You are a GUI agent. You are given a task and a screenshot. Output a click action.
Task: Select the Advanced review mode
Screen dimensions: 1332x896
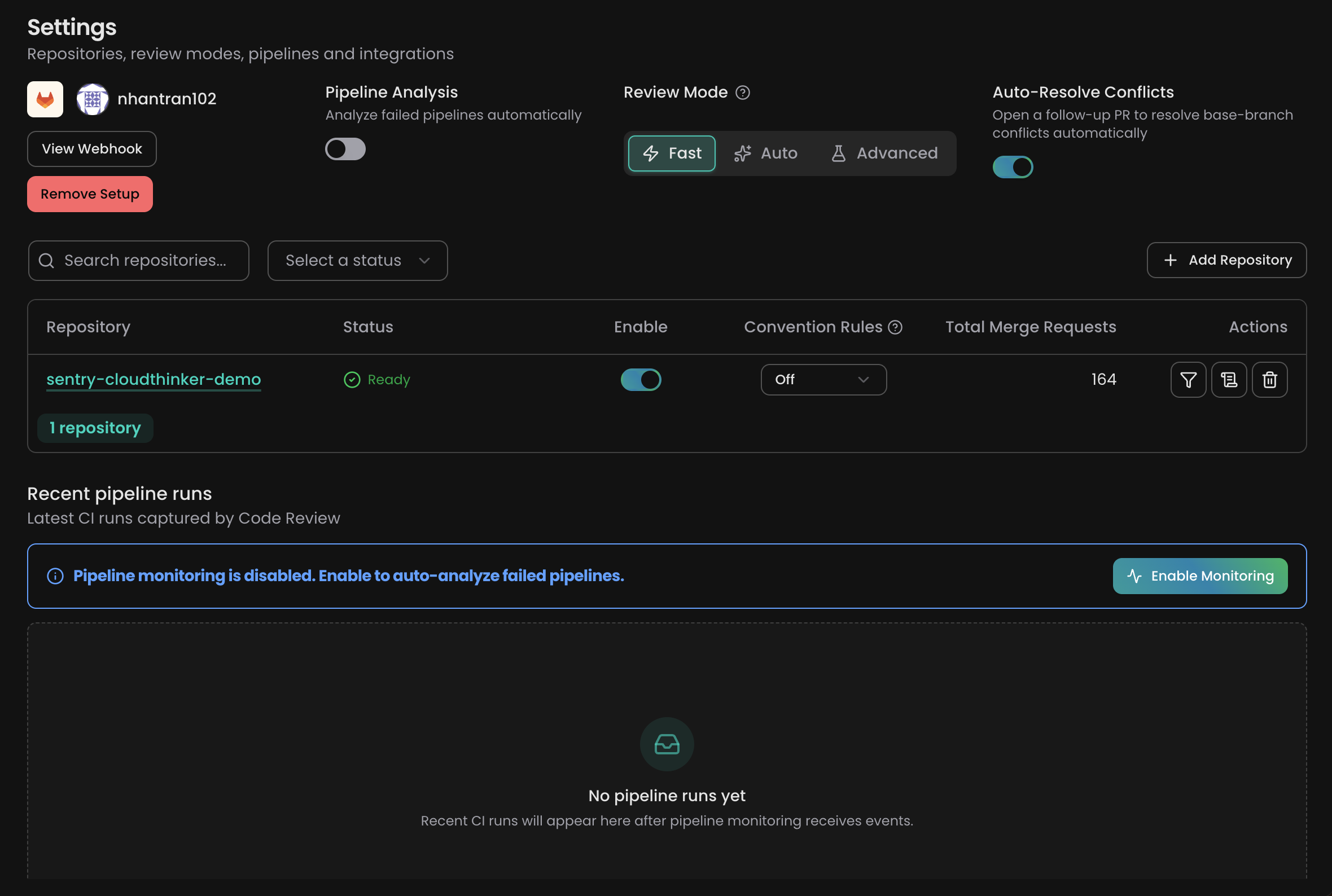click(883, 153)
